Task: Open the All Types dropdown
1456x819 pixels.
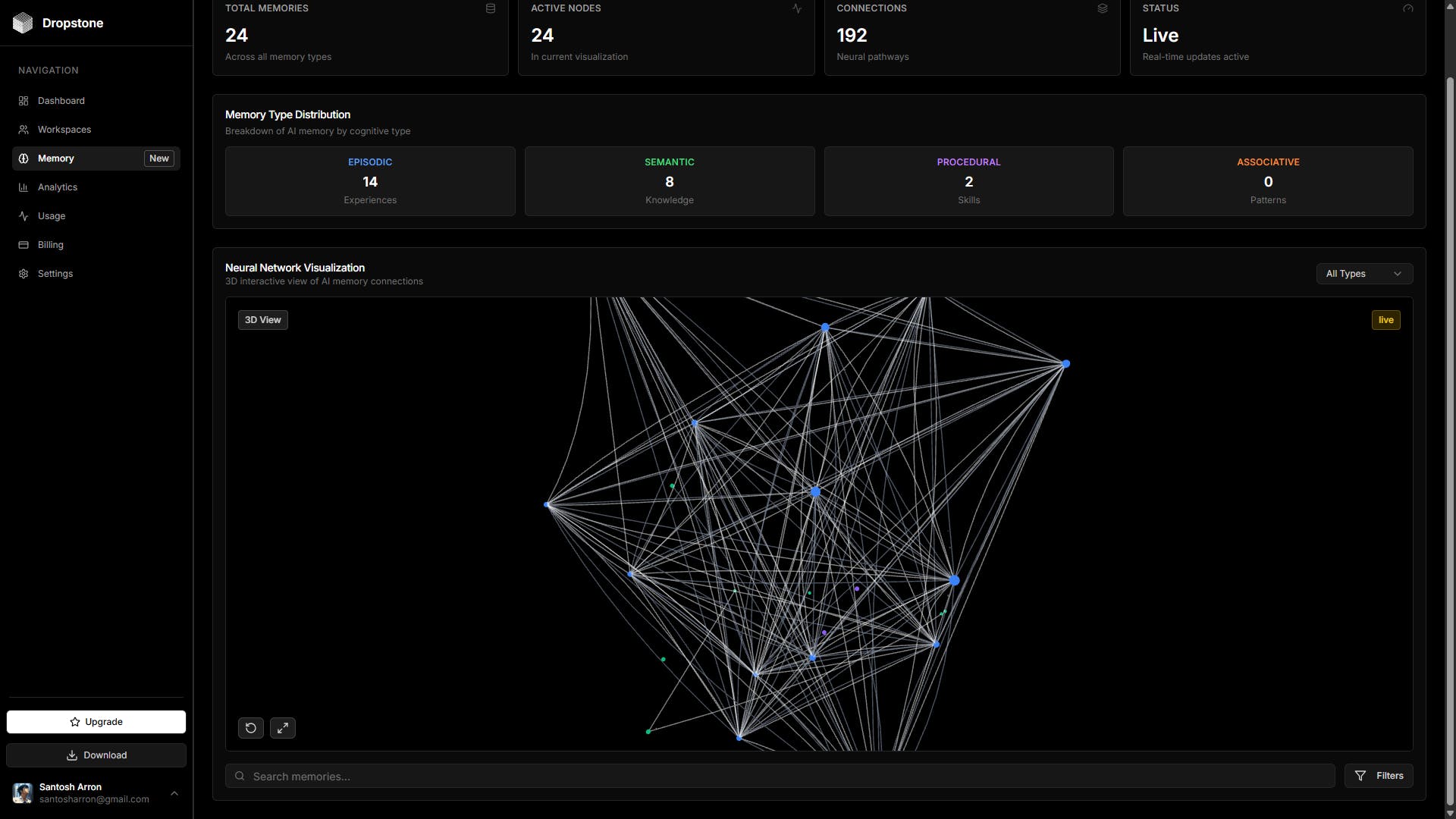Action: 1363,274
